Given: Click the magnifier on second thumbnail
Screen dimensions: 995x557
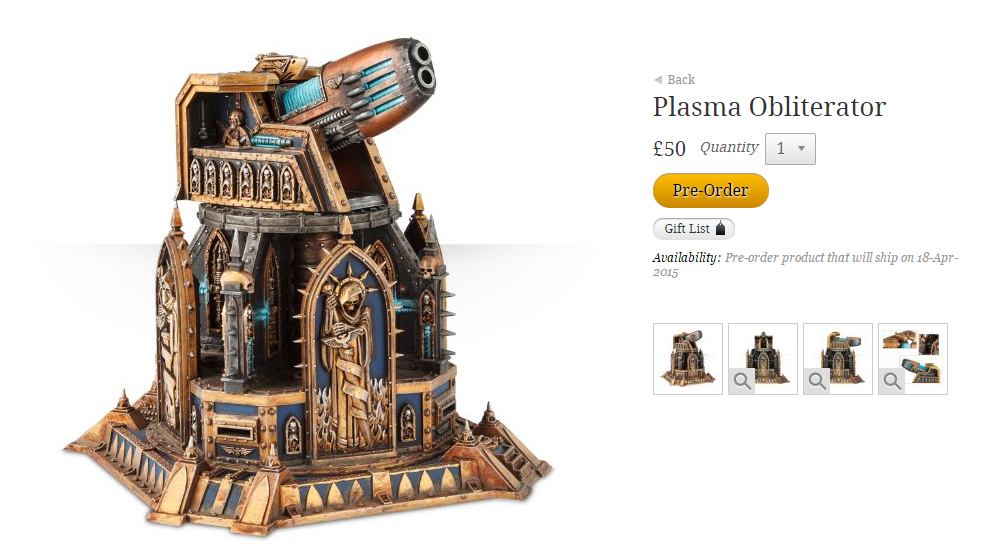Looking at the screenshot, I should pyautogui.click(x=742, y=381).
